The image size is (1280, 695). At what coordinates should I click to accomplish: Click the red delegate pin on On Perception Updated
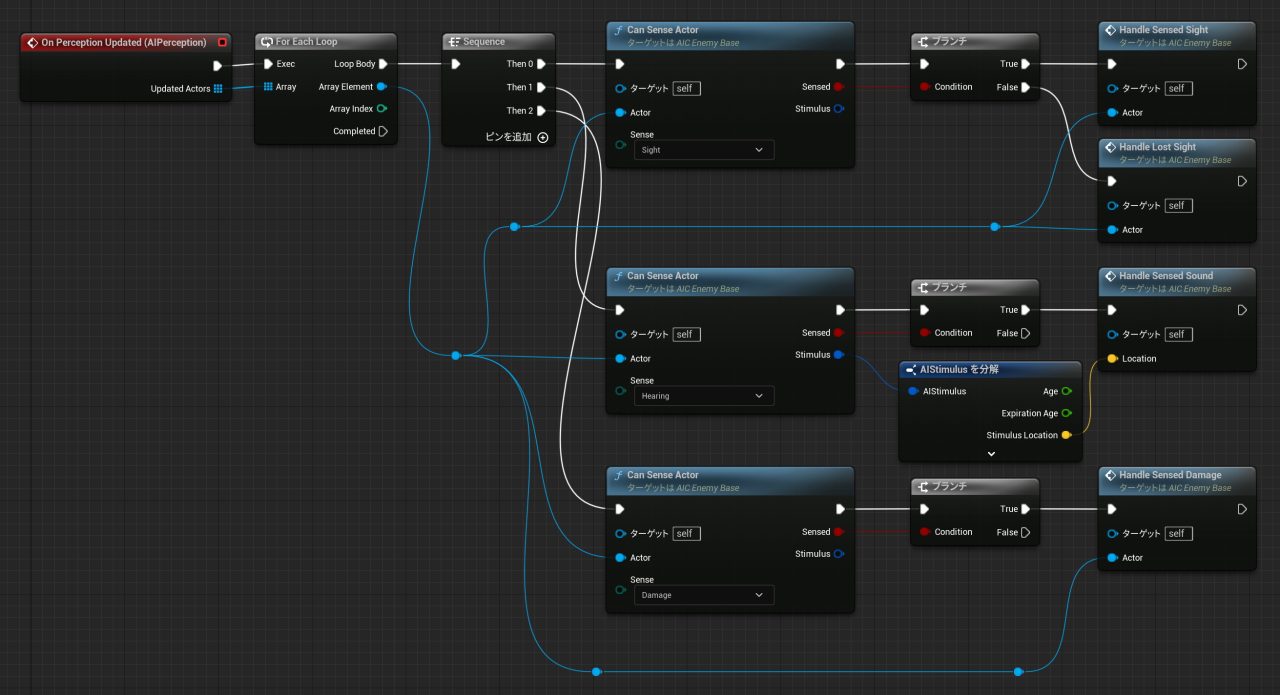[x=222, y=43]
